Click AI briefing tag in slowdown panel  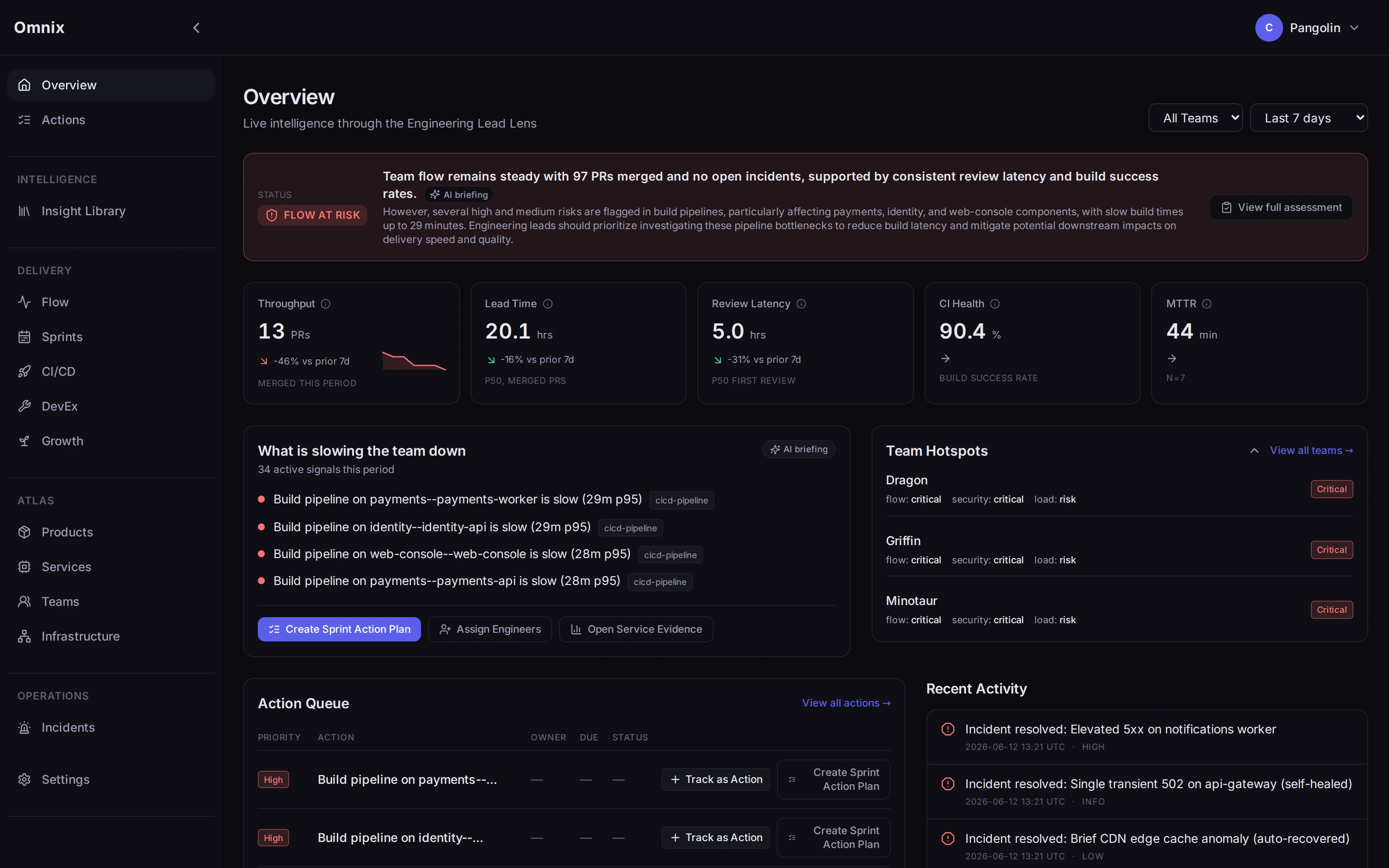pyautogui.click(x=799, y=450)
